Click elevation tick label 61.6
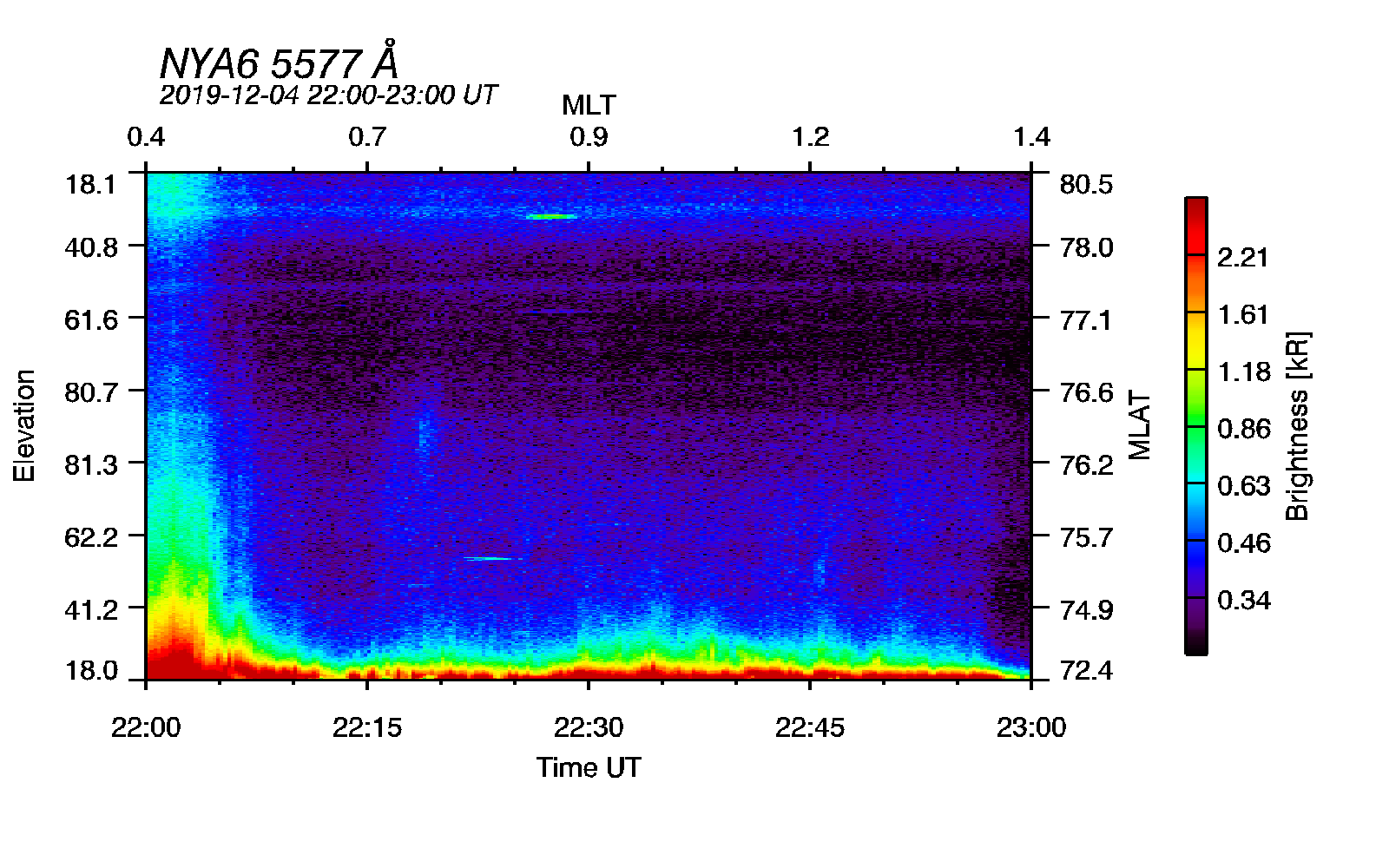The height and width of the screenshot is (868, 1389). click(x=91, y=320)
